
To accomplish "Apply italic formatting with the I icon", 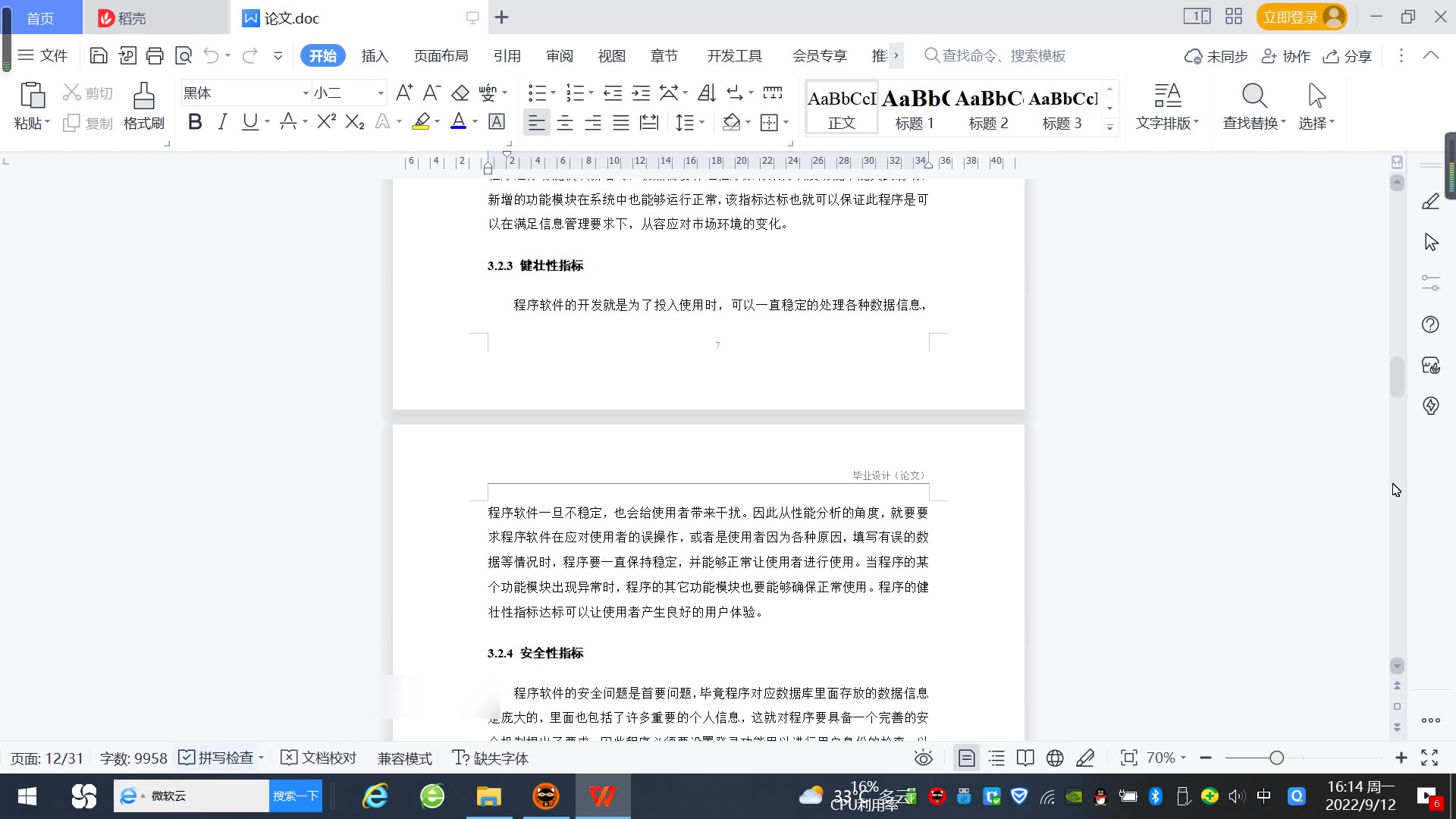I will click(x=222, y=122).
